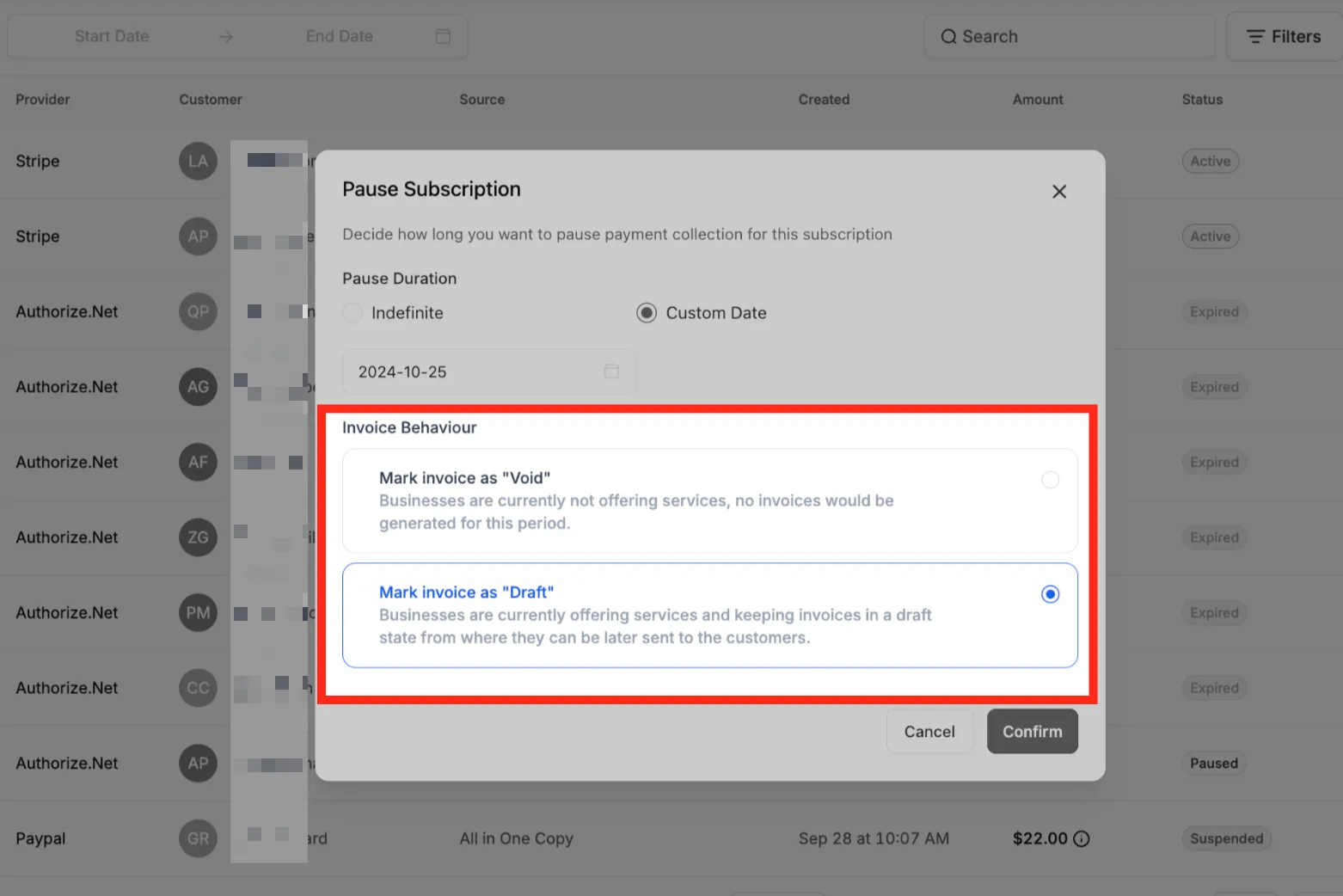Open the 2024-10-25 date picker field
1343x896 pixels.
coord(488,371)
